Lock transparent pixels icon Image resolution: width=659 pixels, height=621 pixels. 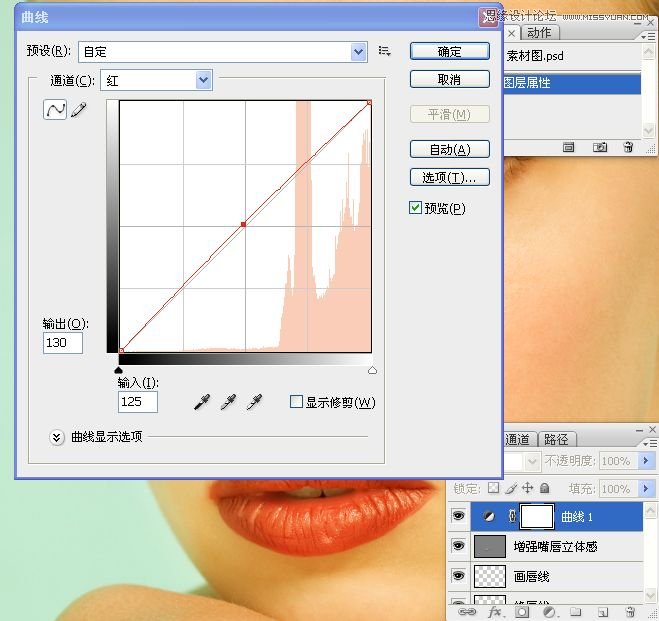point(493,488)
